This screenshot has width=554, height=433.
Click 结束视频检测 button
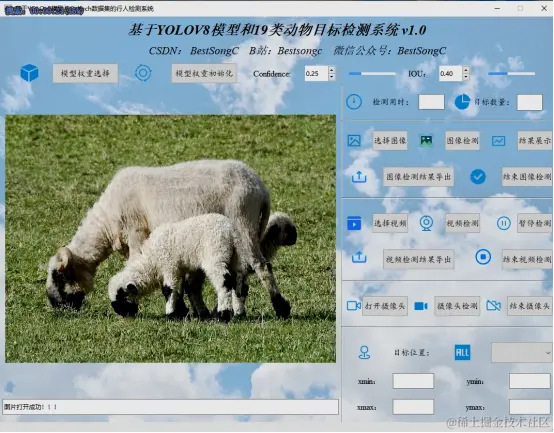point(527,260)
